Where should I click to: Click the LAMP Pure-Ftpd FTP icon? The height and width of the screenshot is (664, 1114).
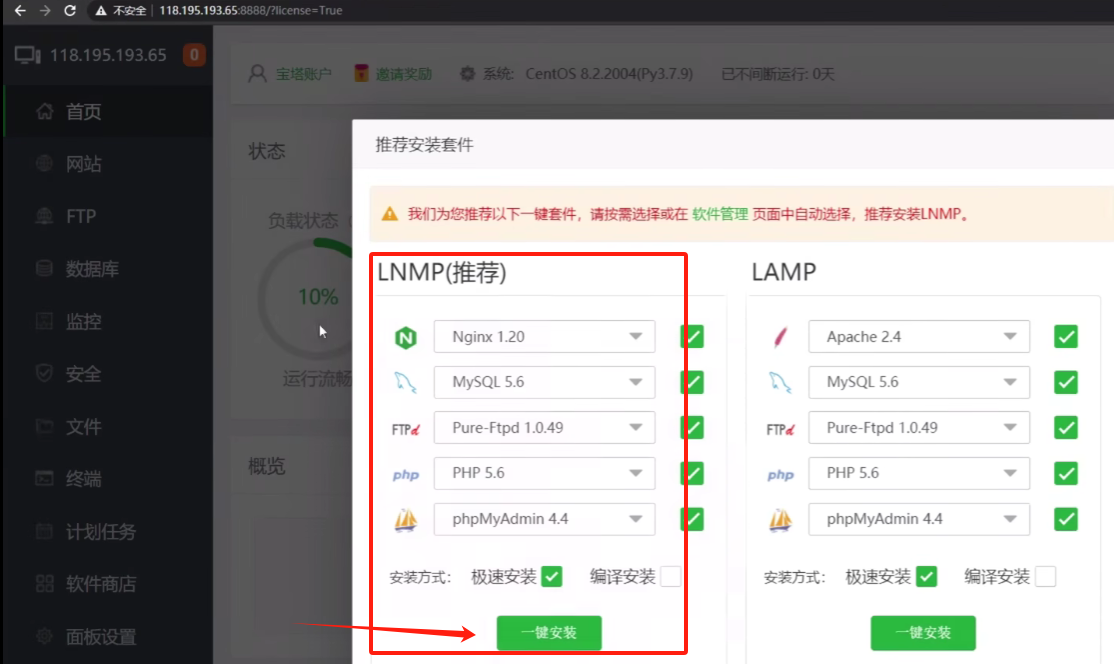(780, 429)
